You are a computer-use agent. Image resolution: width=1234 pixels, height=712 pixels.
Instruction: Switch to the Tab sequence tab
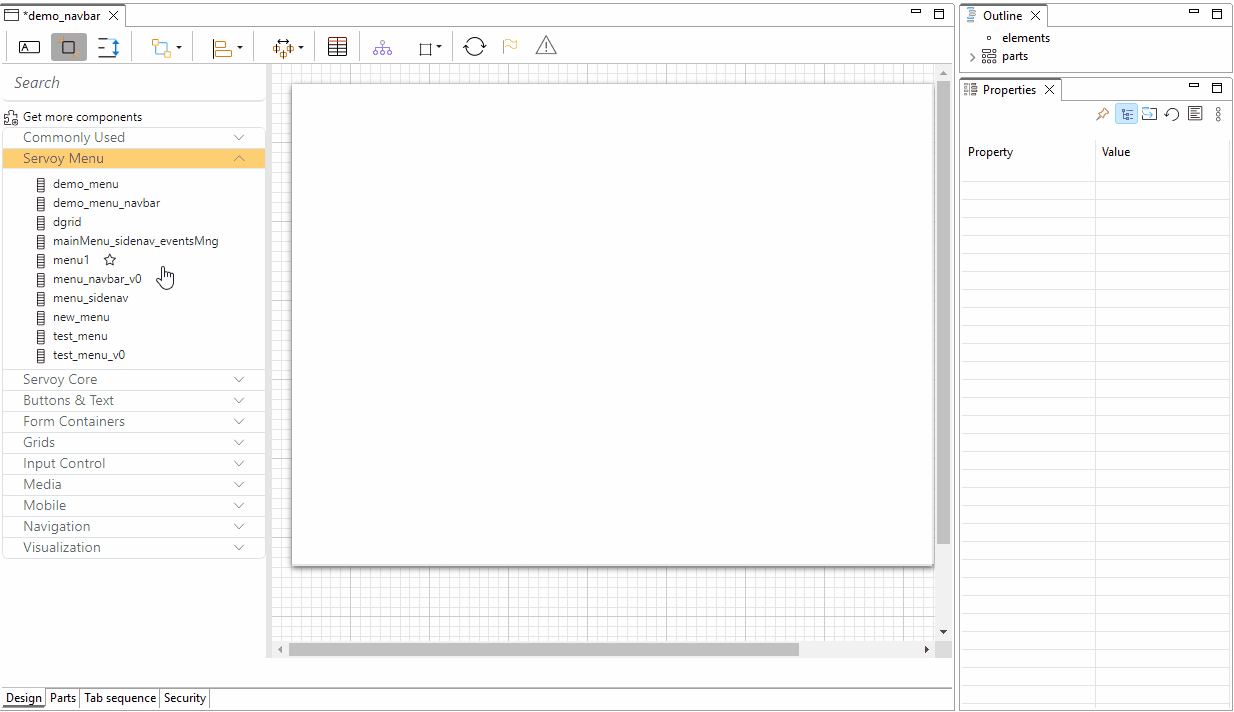(x=120, y=698)
